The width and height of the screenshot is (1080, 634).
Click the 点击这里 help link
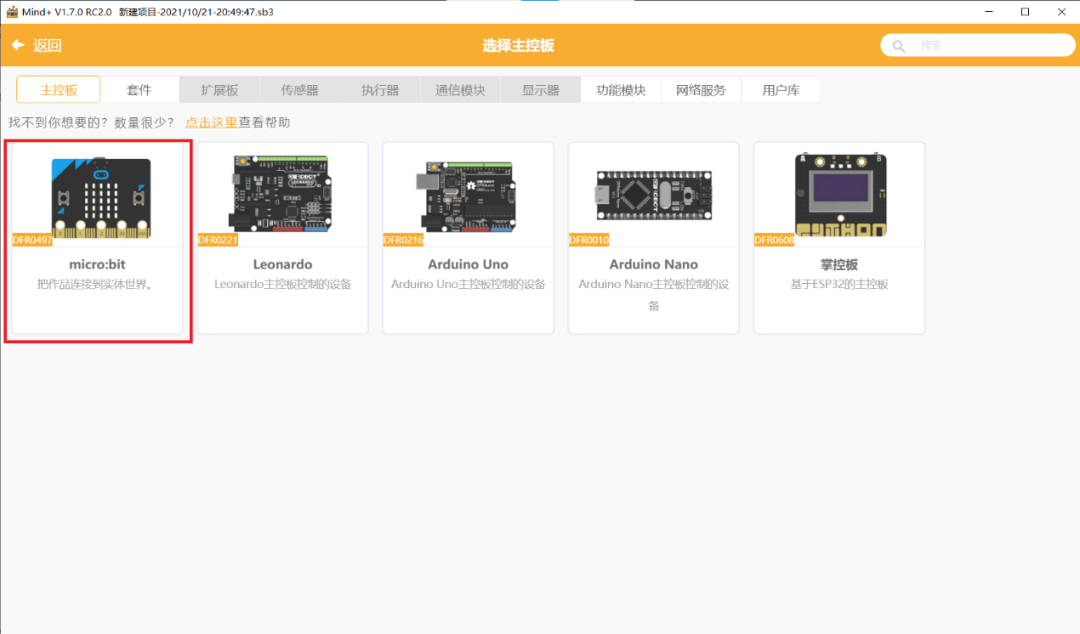point(211,122)
